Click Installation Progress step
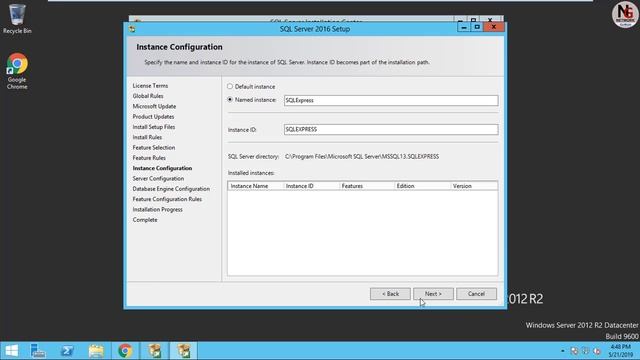 pyautogui.click(x=157, y=209)
